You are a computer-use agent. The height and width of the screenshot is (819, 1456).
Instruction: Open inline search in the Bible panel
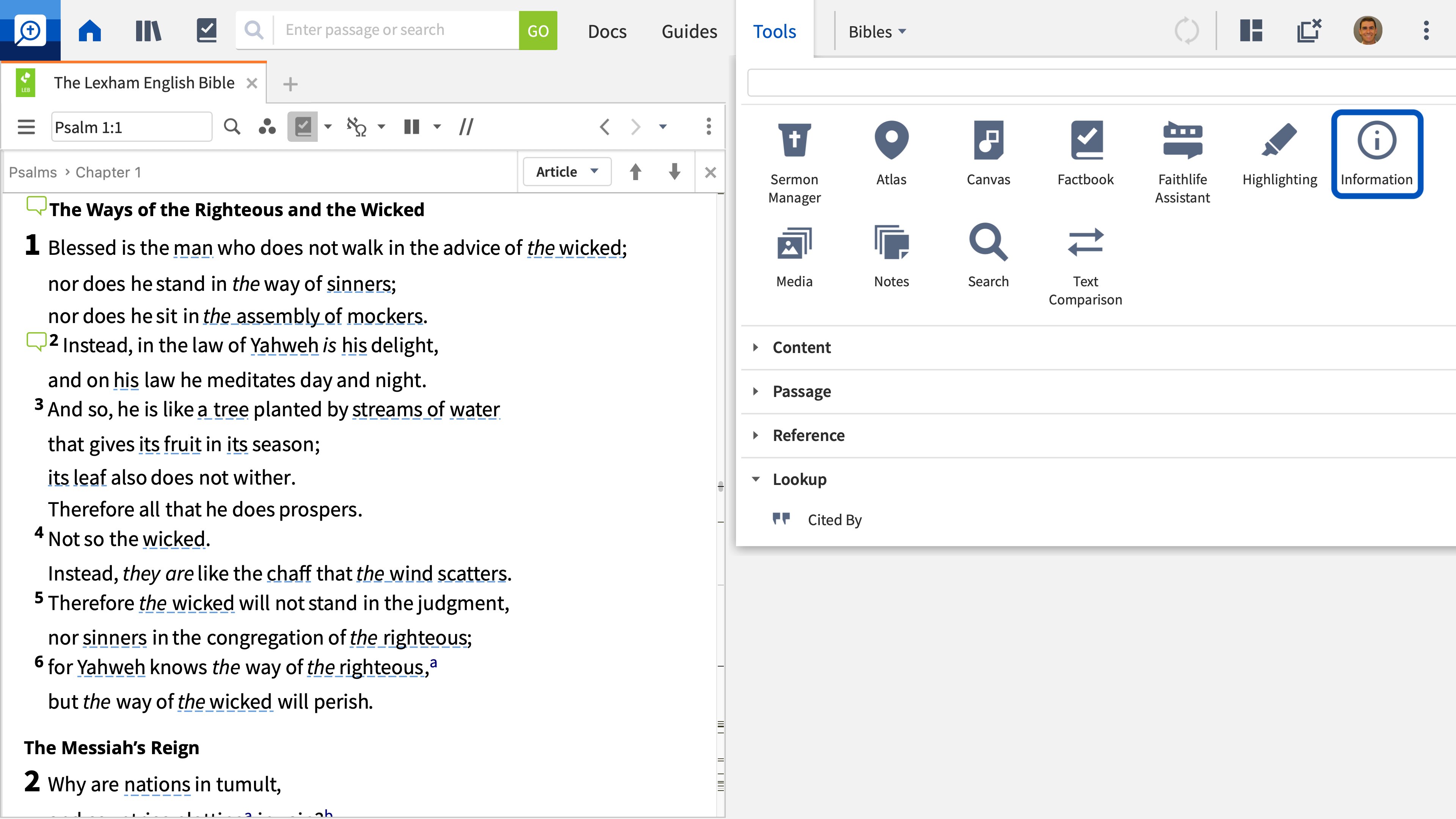232,127
